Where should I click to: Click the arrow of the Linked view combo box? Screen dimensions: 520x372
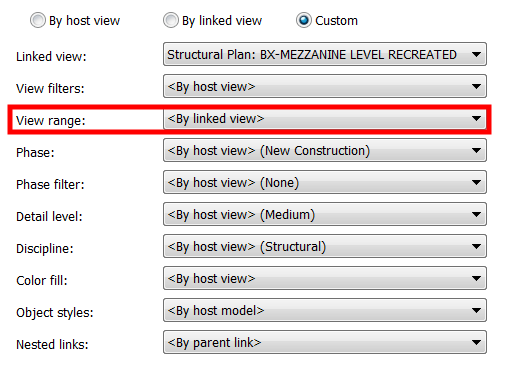tap(476, 54)
